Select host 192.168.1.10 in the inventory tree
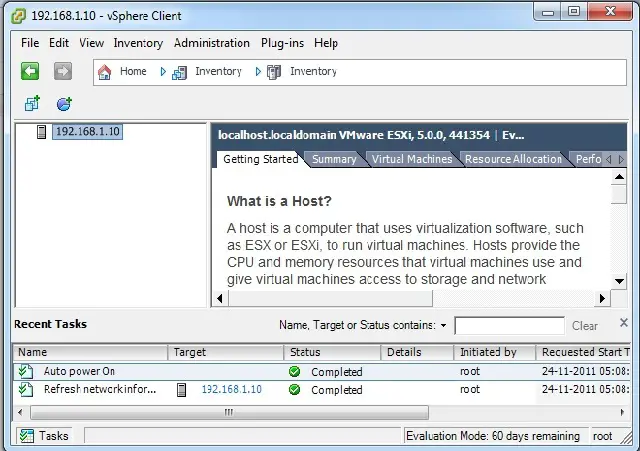Screen dimensions: 640x451 87,132
